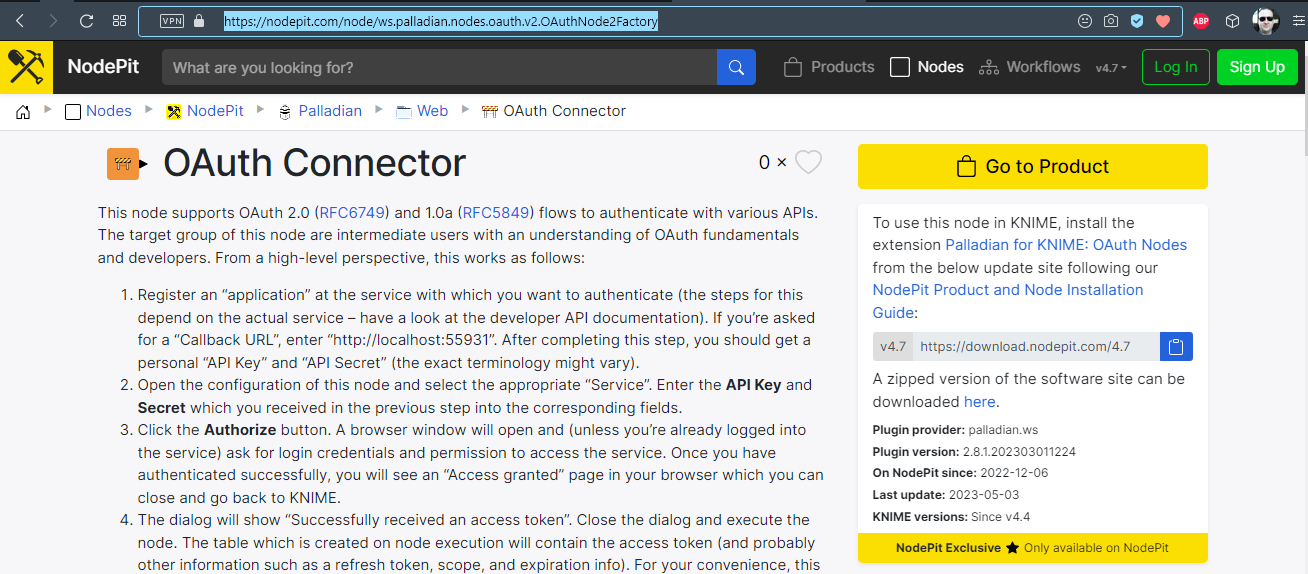The height and width of the screenshot is (574, 1308).
Task: Toggle the VPN badge in address bar
Action: [x=172, y=21]
